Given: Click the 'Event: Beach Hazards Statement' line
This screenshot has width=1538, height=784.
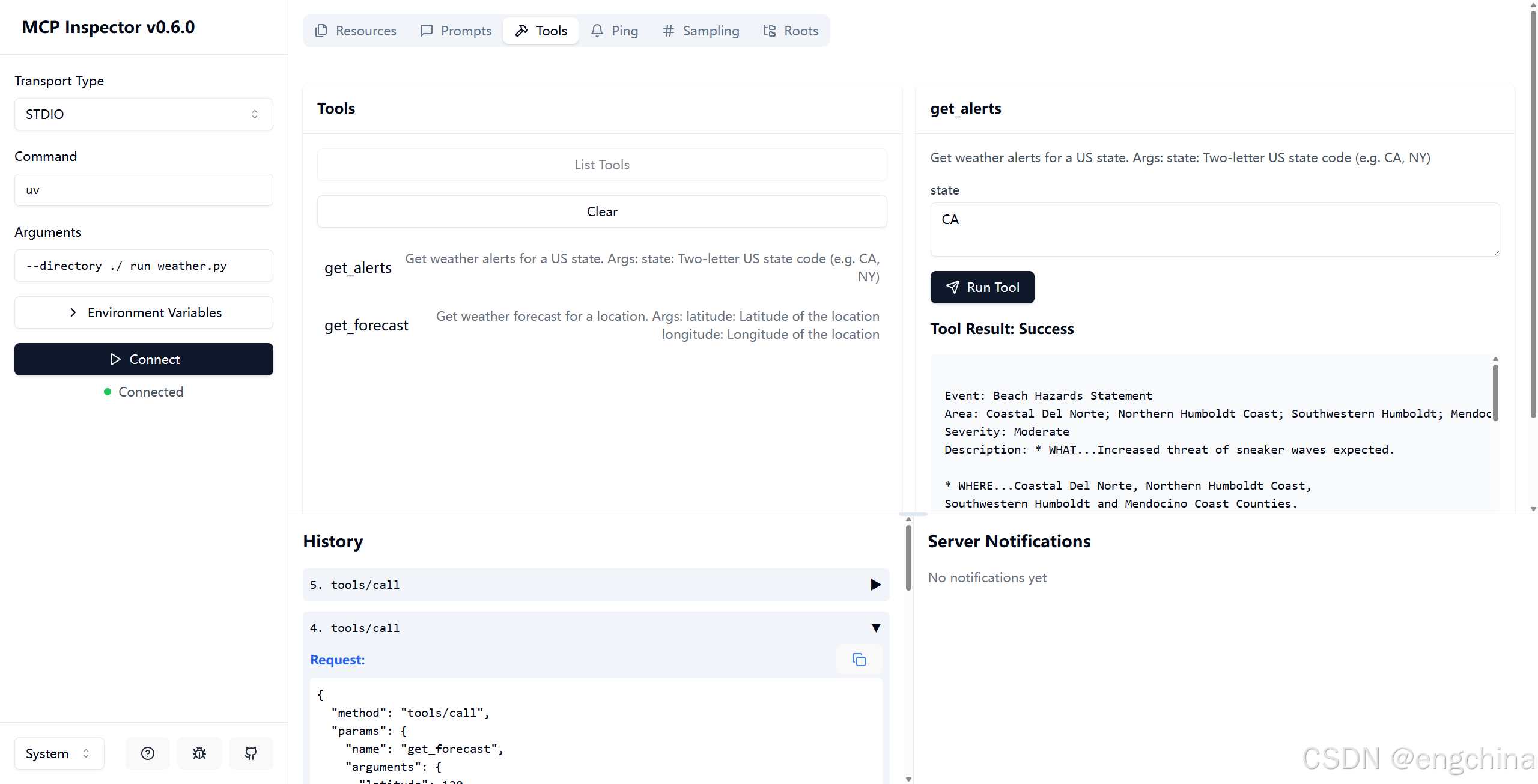Looking at the screenshot, I should (1048, 395).
